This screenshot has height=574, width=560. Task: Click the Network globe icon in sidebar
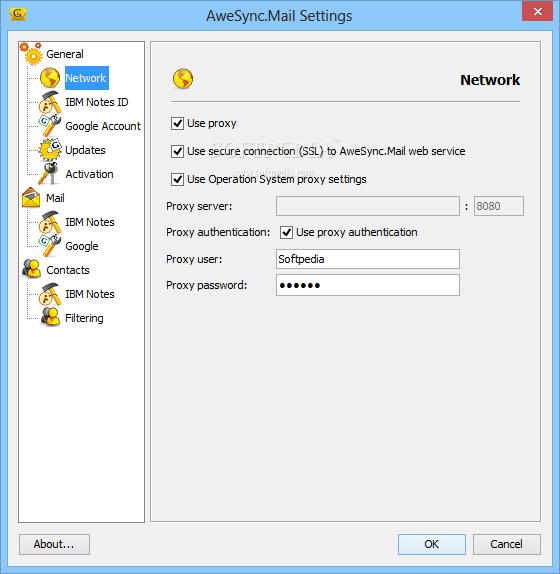(x=50, y=78)
